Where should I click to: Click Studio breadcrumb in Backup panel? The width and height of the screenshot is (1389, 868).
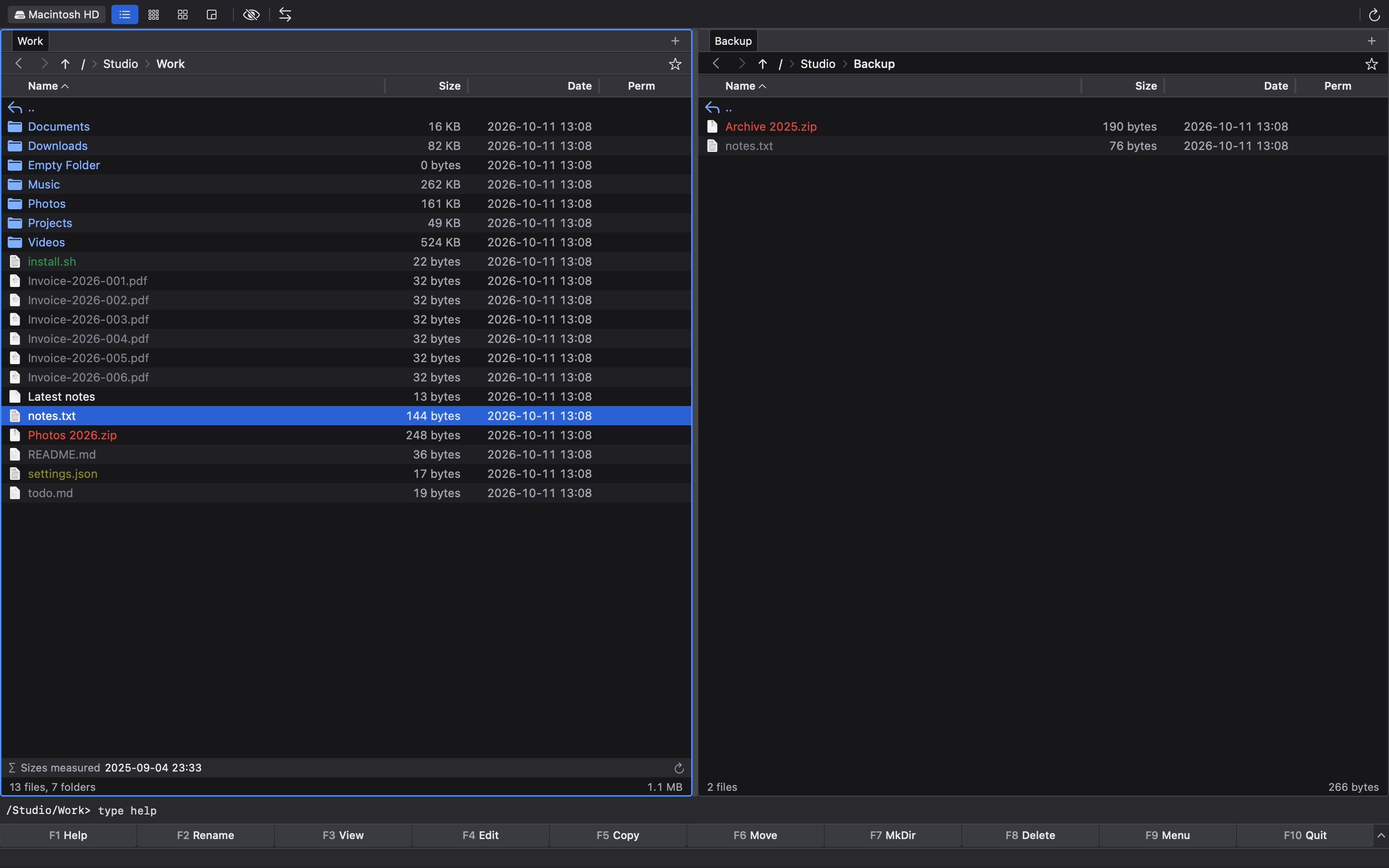pyautogui.click(x=817, y=64)
